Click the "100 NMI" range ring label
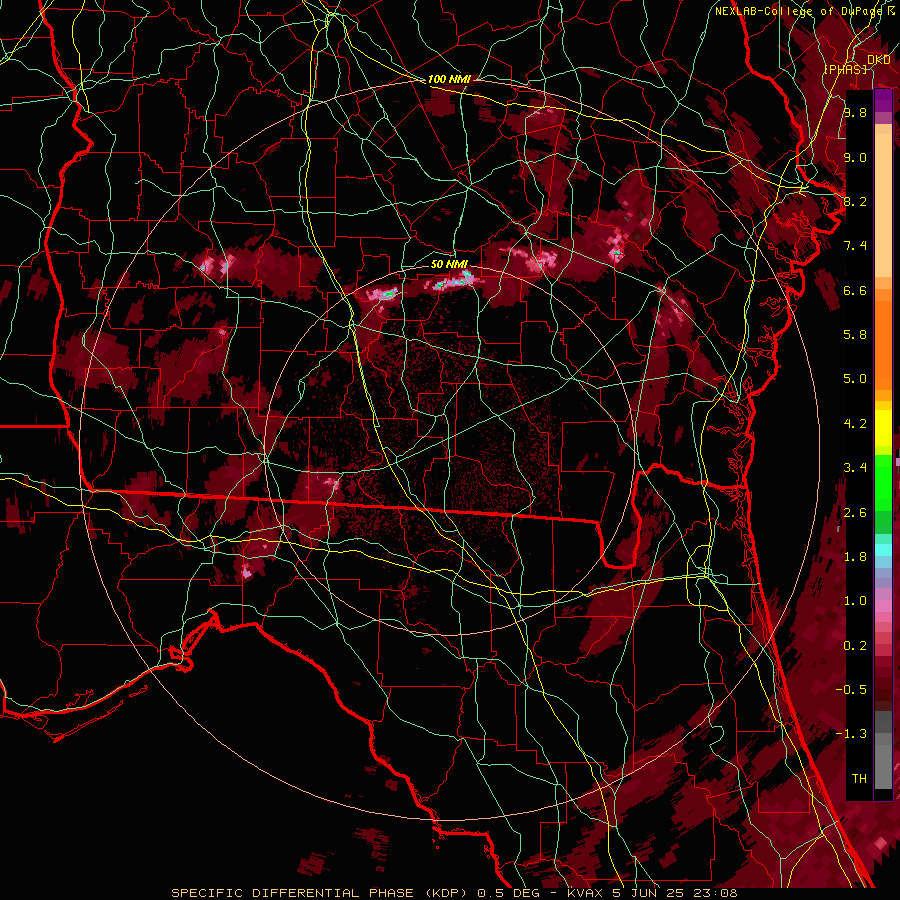Image resolution: width=900 pixels, height=900 pixels. tap(449, 79)
